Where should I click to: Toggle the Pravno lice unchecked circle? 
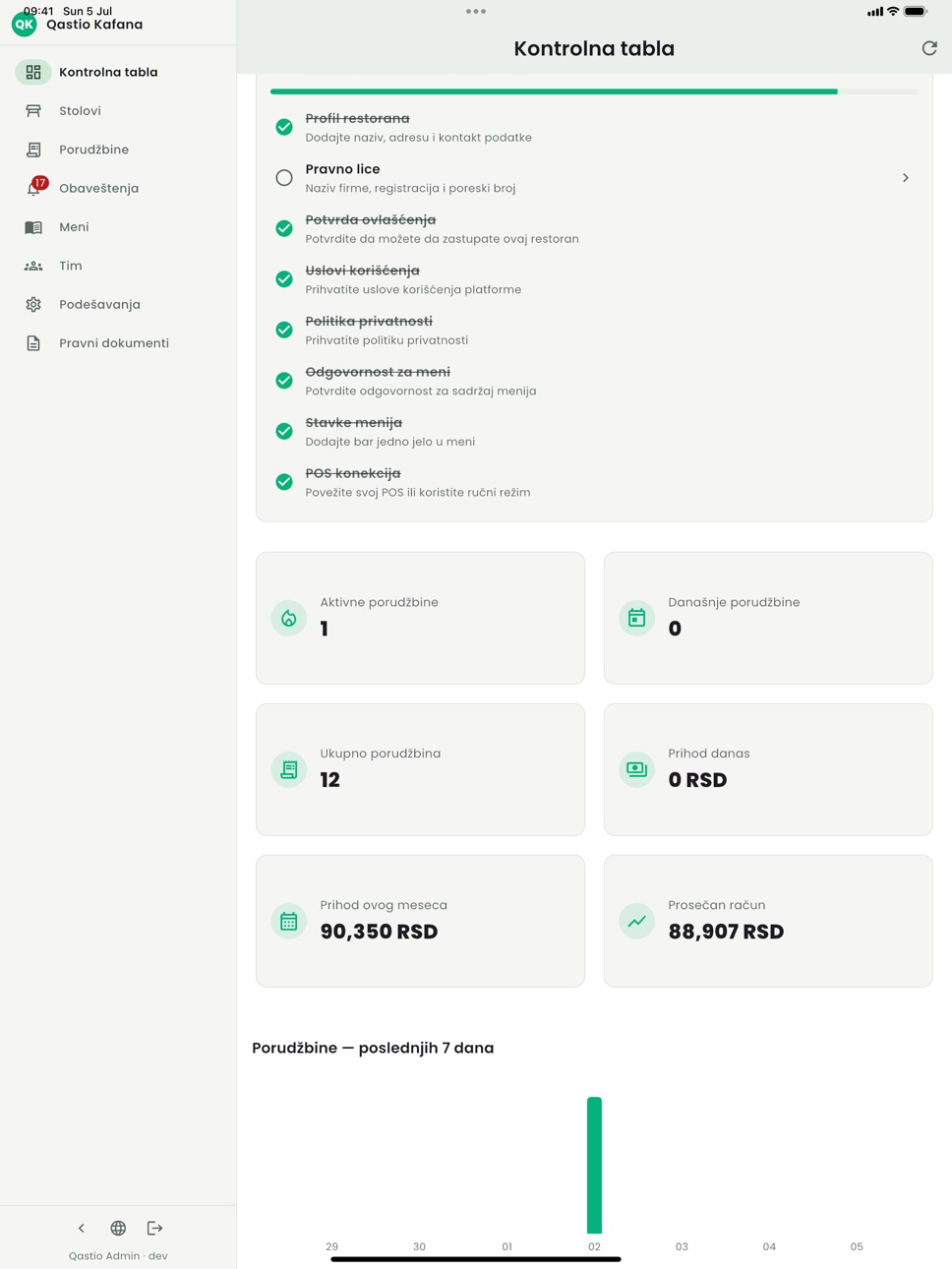click(x=284, y=178)
